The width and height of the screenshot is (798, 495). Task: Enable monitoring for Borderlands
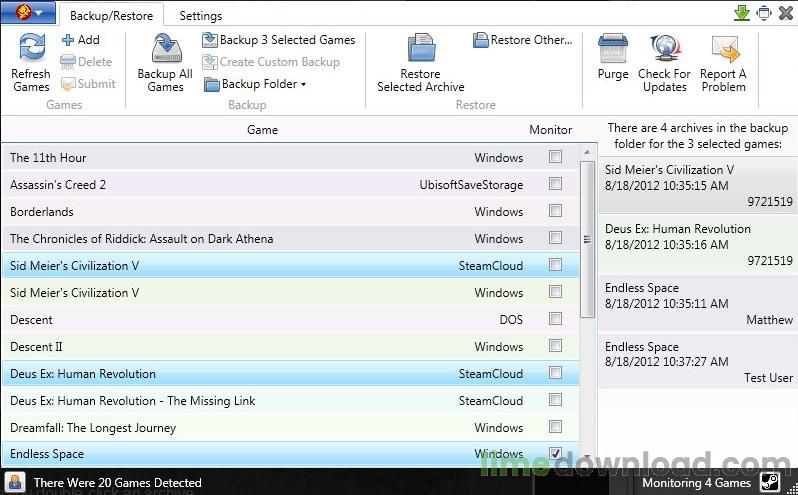pyautogui.click(x=555, y=211)
